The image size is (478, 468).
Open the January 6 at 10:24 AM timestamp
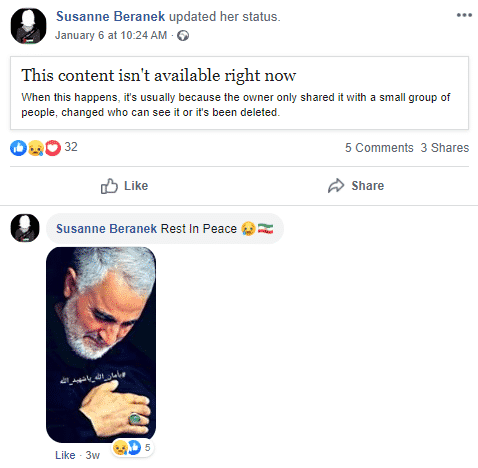(x=111, y=35)
